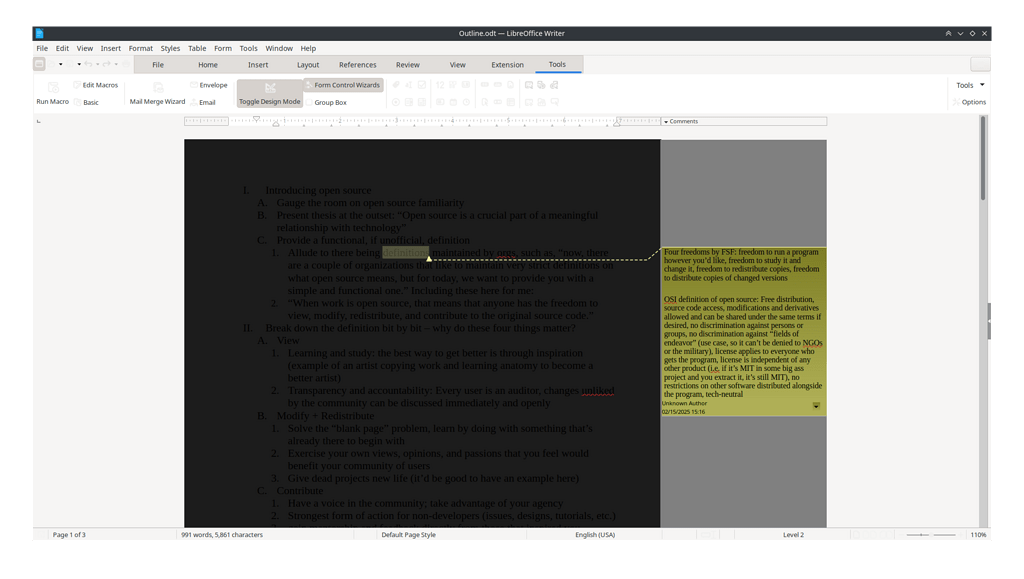This screenshot has width=1024, height=579.
Task: Open Options via the gear icon
Action: 971,101
